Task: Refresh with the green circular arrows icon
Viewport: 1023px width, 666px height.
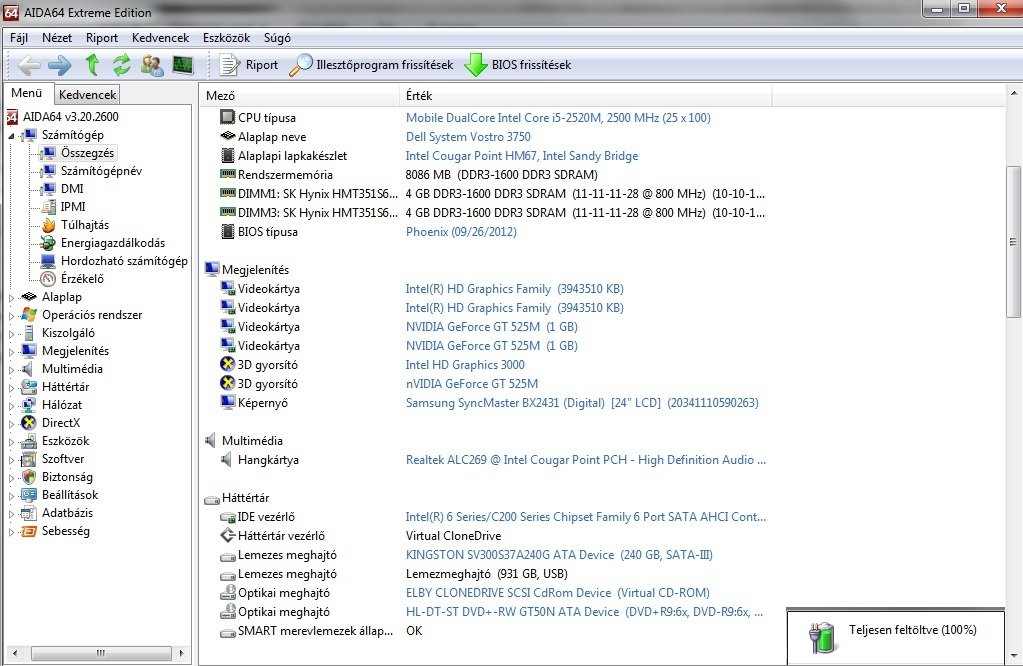Action: tap(121, 65)
